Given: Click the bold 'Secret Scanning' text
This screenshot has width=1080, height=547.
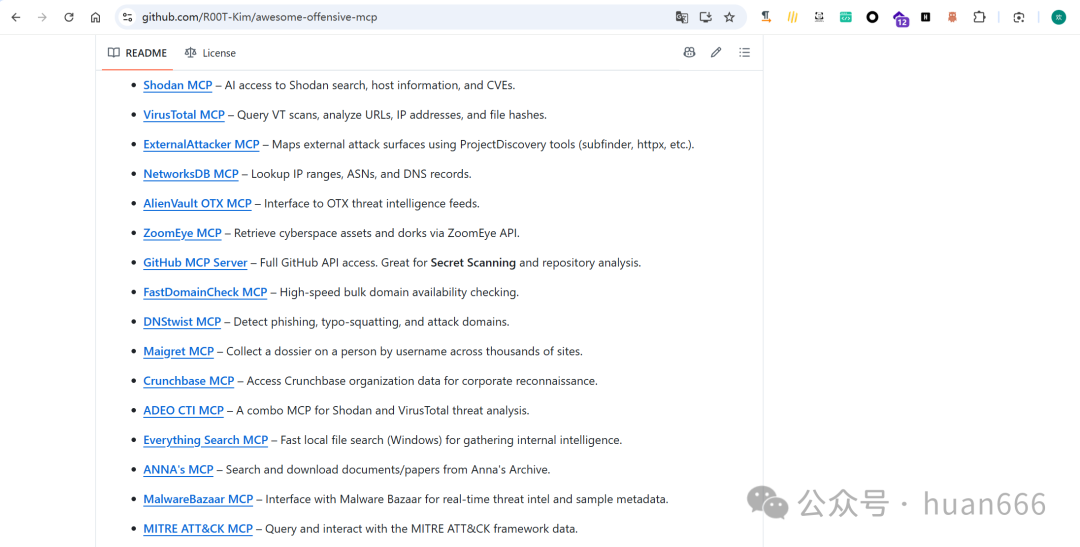Looking at the screenshot, I should tap(473, 263).
